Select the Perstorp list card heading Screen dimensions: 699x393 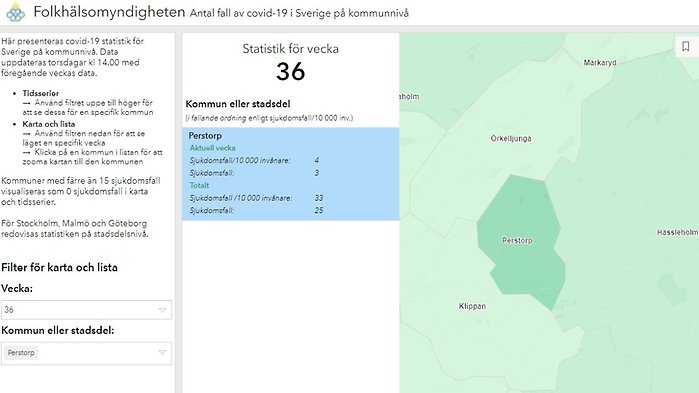pyautogui.click(x=205, y=135)
